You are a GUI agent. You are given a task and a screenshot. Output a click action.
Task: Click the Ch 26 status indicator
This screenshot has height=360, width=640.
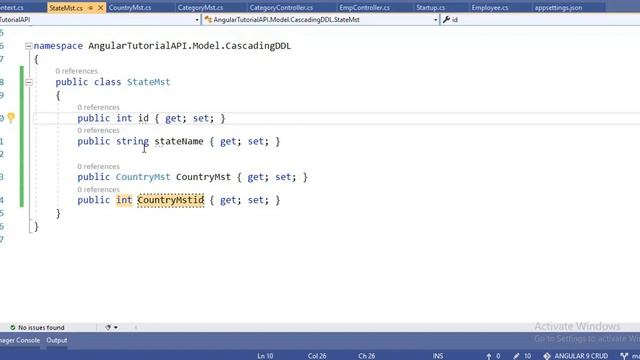tap(367, 356)
